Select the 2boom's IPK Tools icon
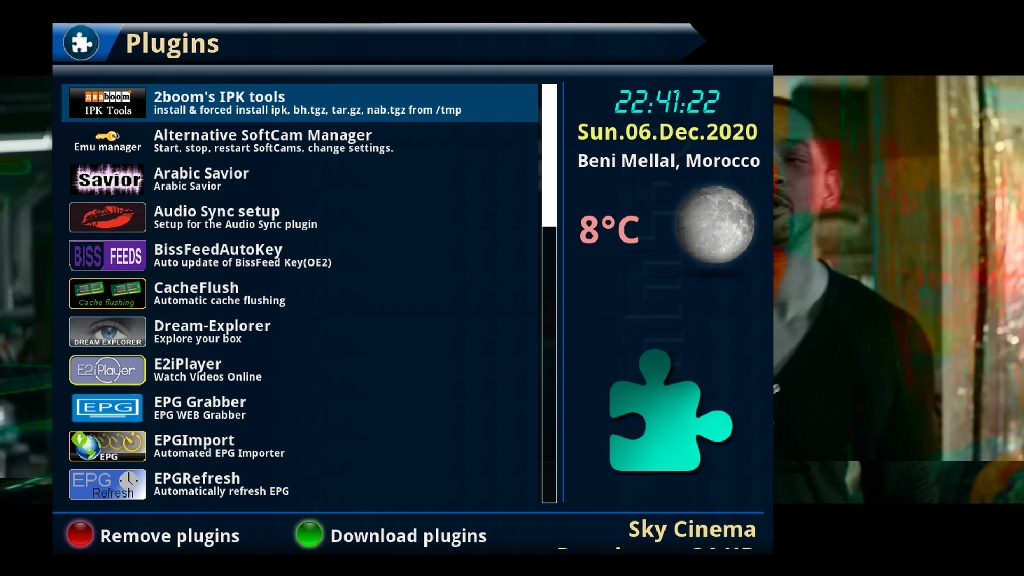Viewport: 1024px width, 576px height. (108, 103)
